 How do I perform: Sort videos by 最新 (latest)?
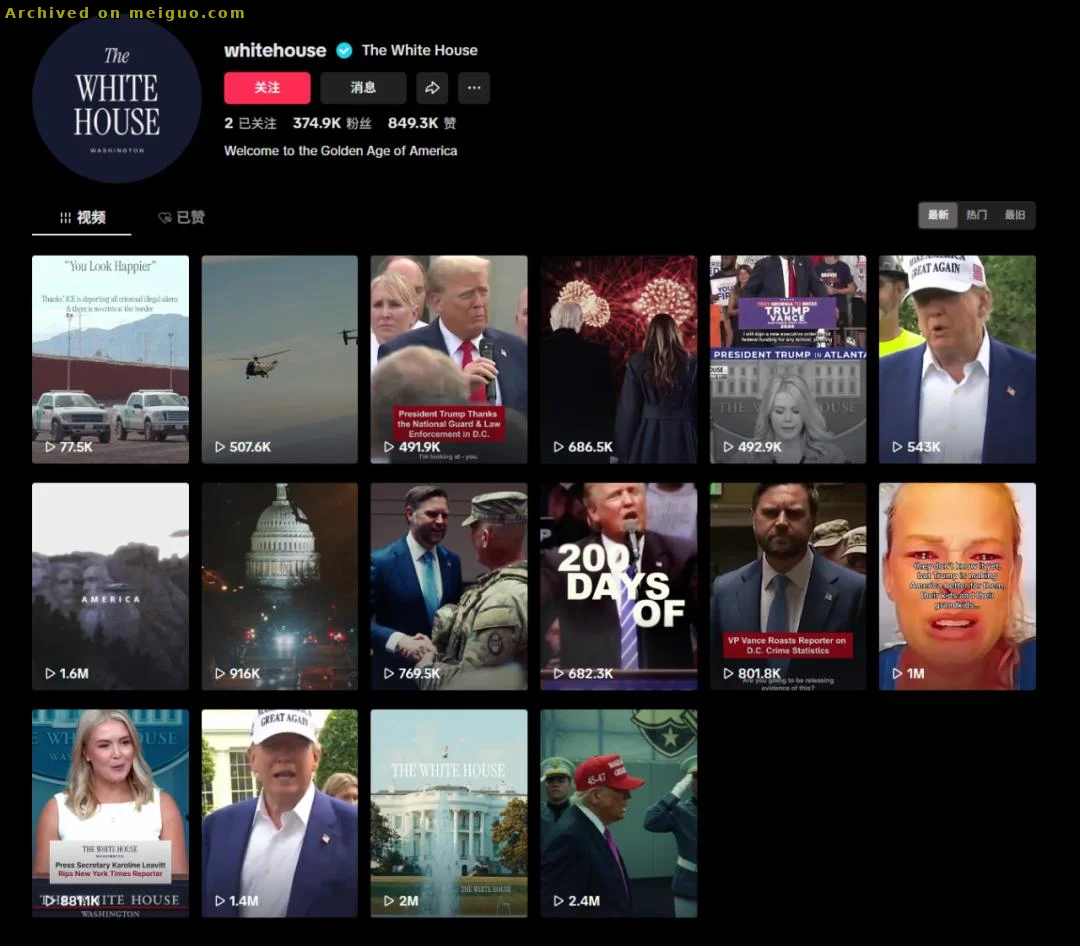pos(938,215)
